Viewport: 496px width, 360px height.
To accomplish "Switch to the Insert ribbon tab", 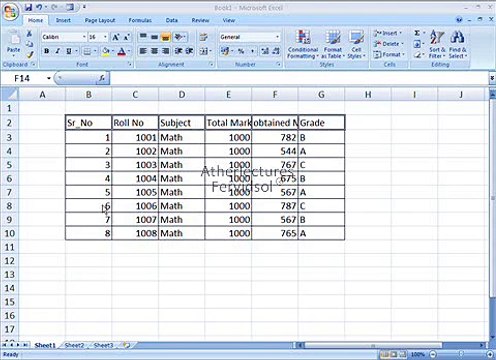I will [63, 20].
